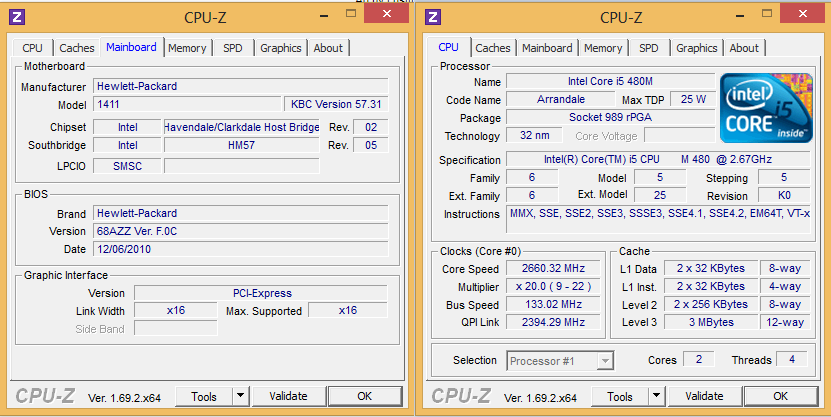
Task: Show About tab in left CPU-Z window
Action: click(328, 48)
